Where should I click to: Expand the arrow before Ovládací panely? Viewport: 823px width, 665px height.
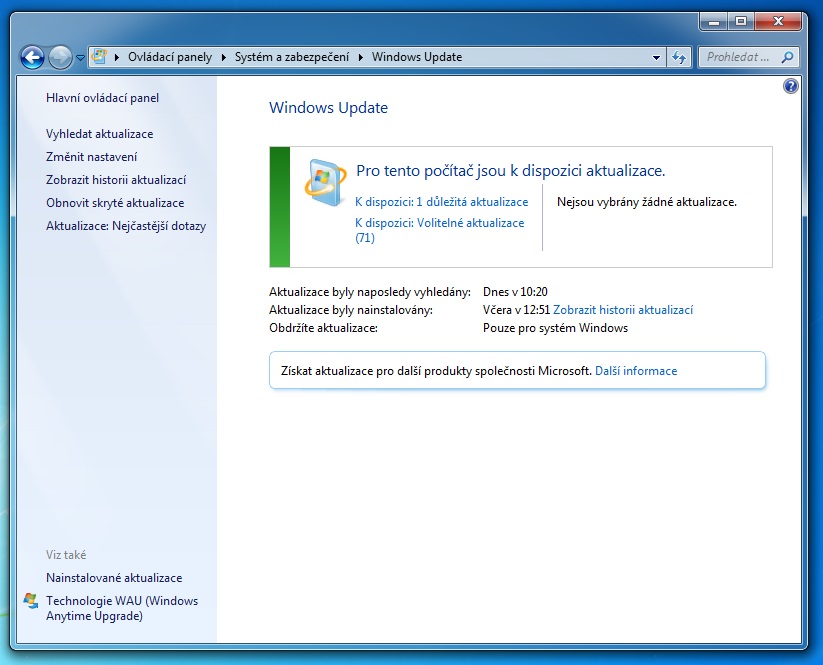[x=117, y=57]
